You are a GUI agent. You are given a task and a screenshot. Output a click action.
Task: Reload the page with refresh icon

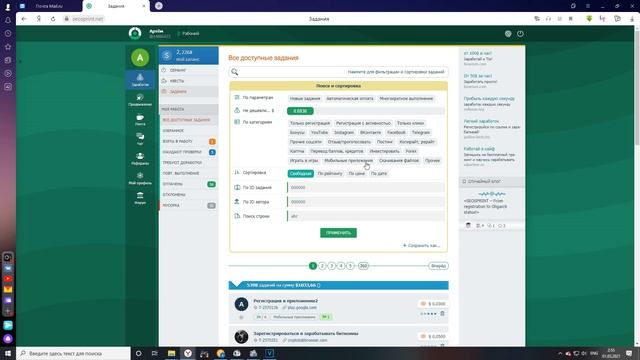pyautogui.click(x=53, y=19)
